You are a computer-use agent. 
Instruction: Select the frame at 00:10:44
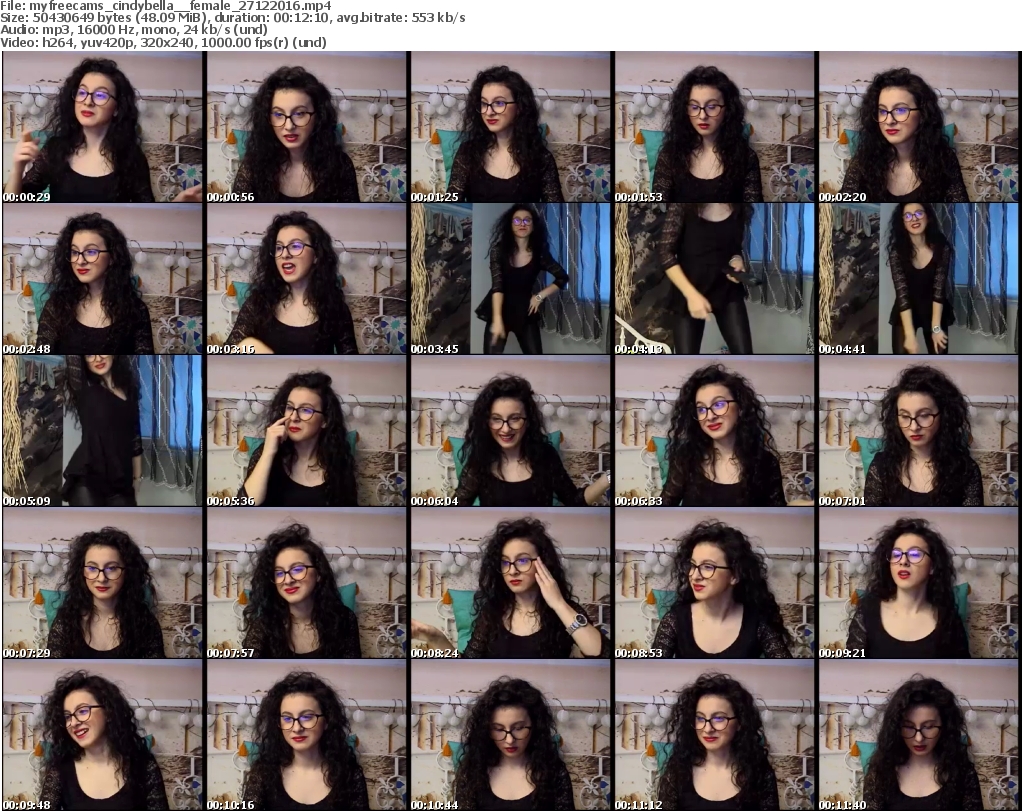click(510, 735)
